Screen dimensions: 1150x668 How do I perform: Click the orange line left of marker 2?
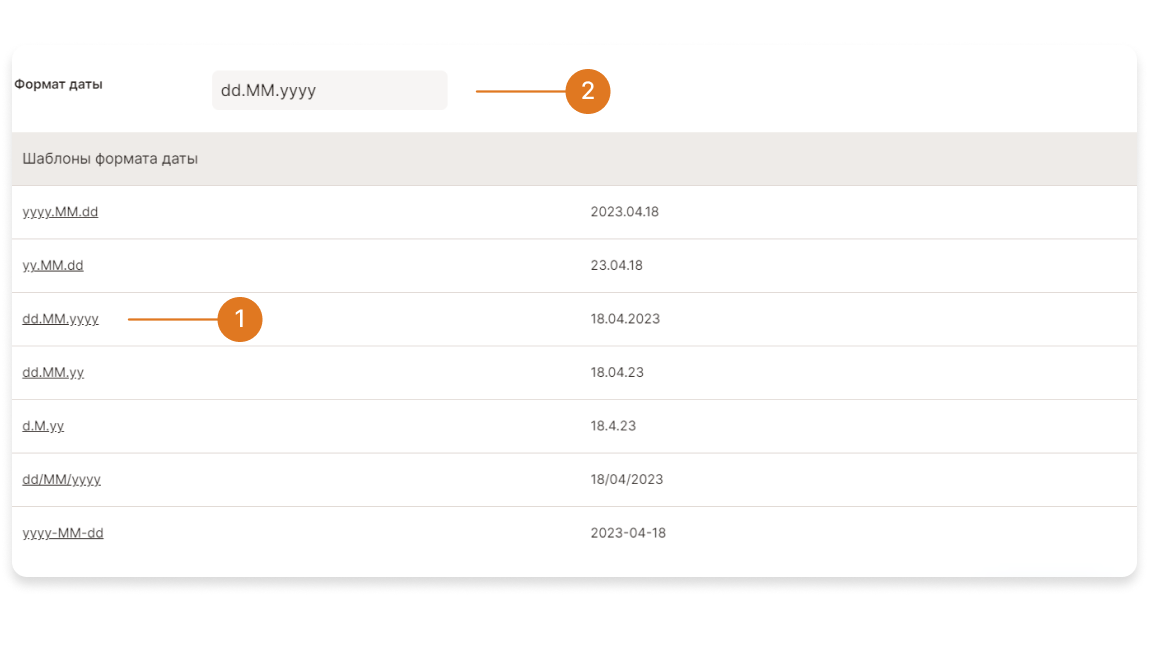click(x=520, y=91)
